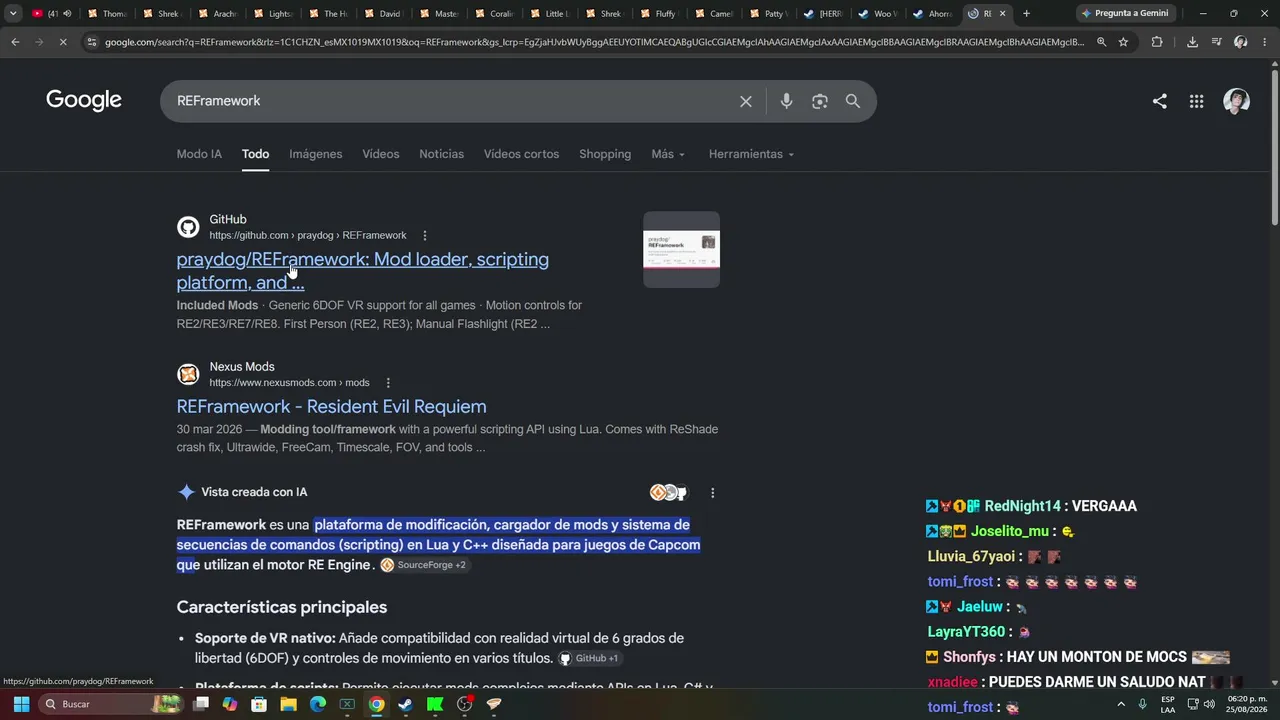Open the Windows Start menu
1280x720 pixels.
(x=21, y=704)
